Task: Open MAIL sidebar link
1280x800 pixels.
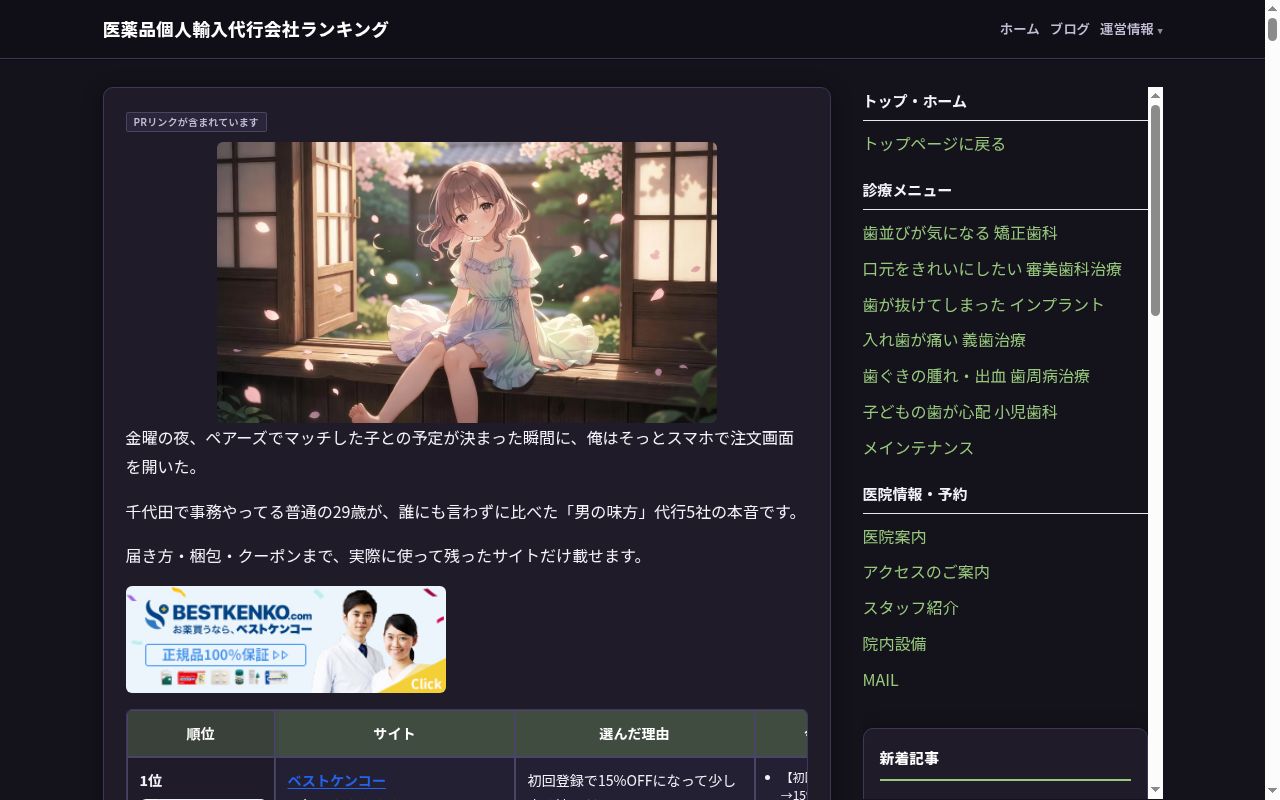Action: [881, 680]
